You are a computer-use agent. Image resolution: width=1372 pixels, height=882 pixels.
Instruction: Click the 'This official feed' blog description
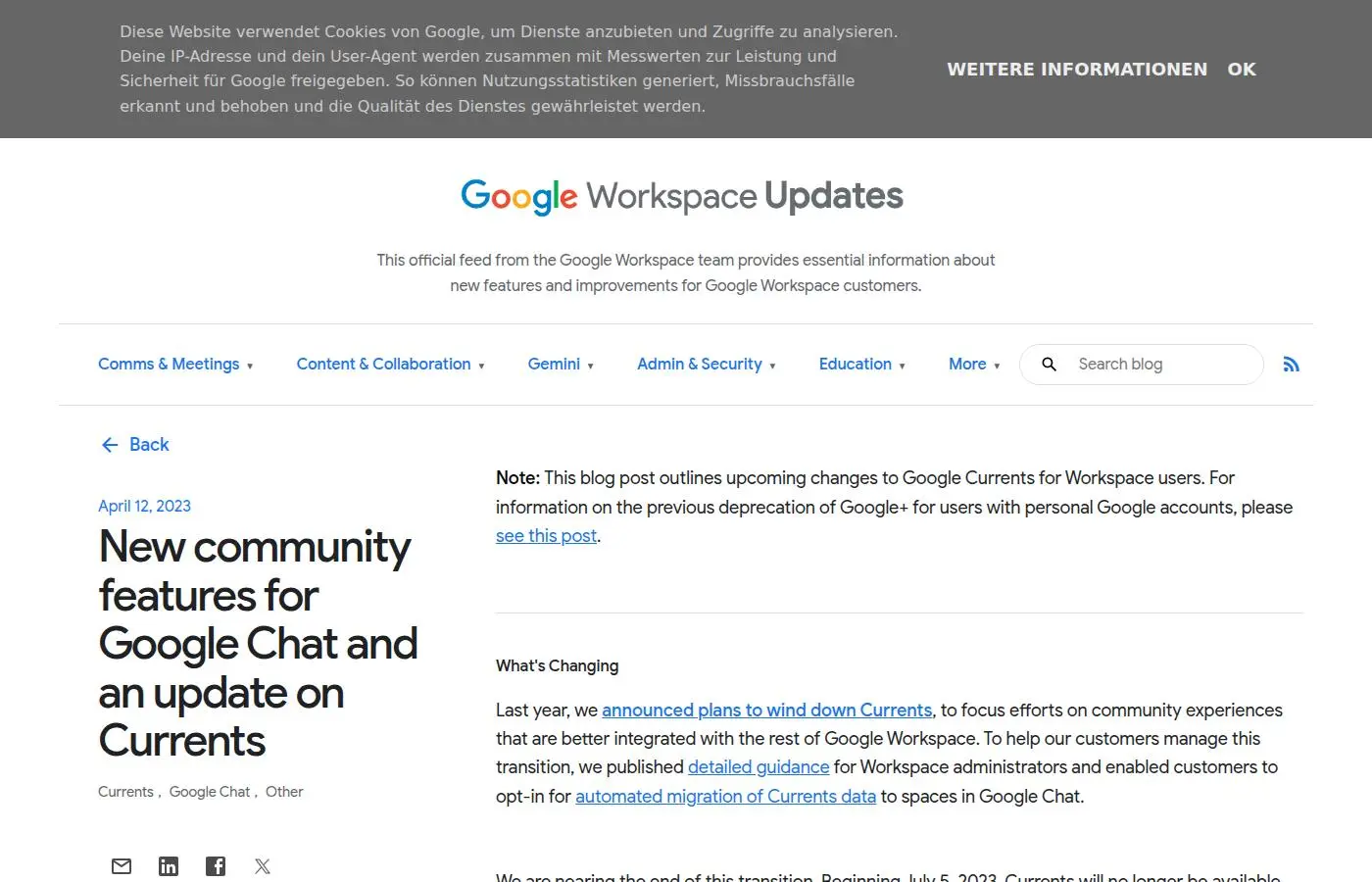[x=686, y=272]
